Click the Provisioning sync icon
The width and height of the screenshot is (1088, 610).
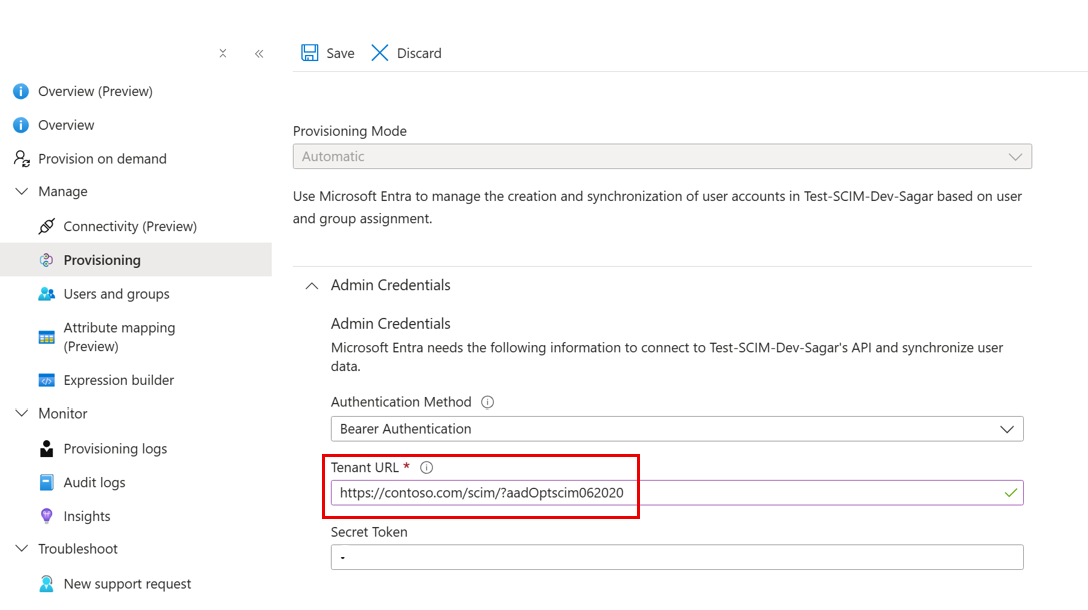pos(46,260)
